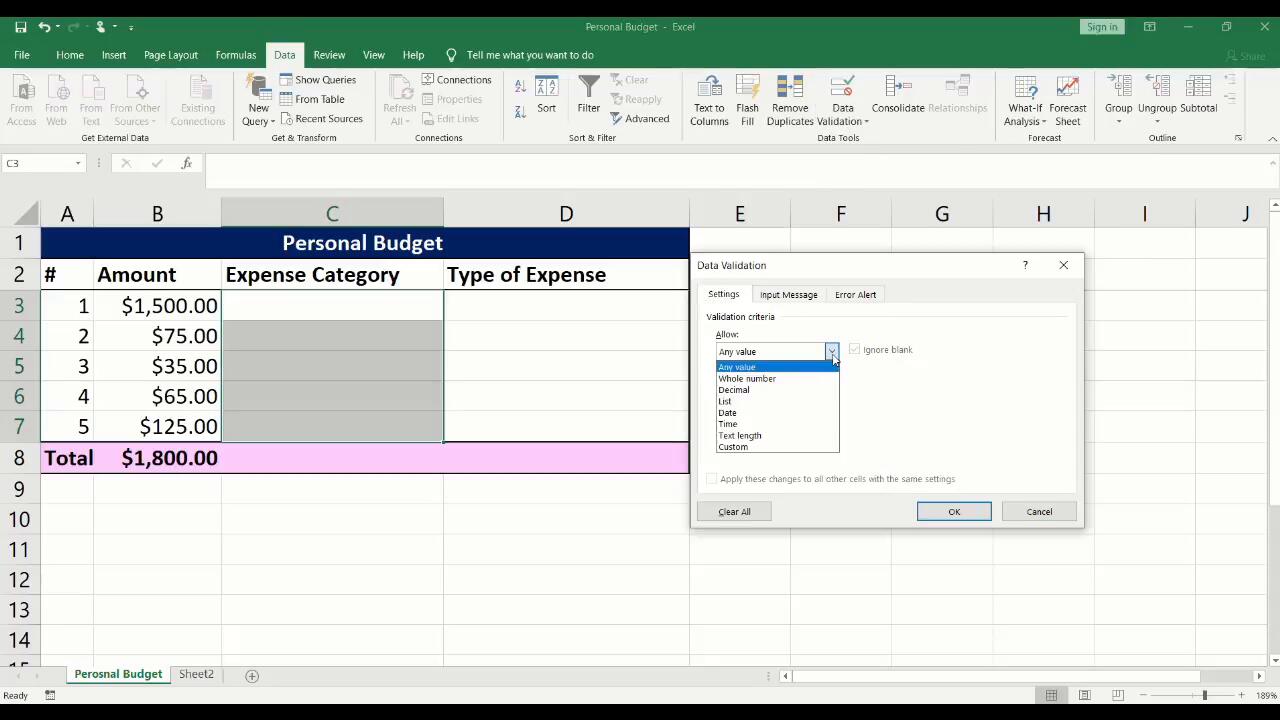Expand the What-If Analysis dropdown

(x=1025, y=110)
